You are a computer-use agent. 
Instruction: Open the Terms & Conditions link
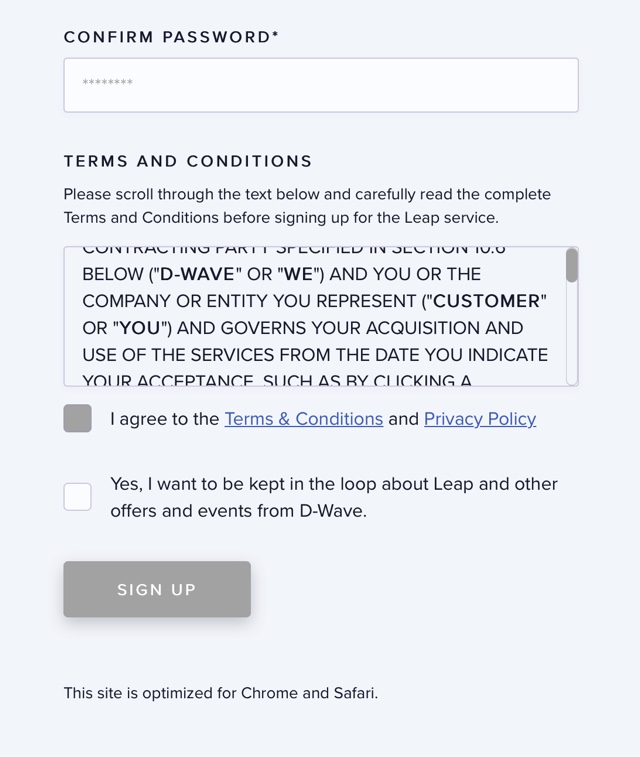click(303, 419)
